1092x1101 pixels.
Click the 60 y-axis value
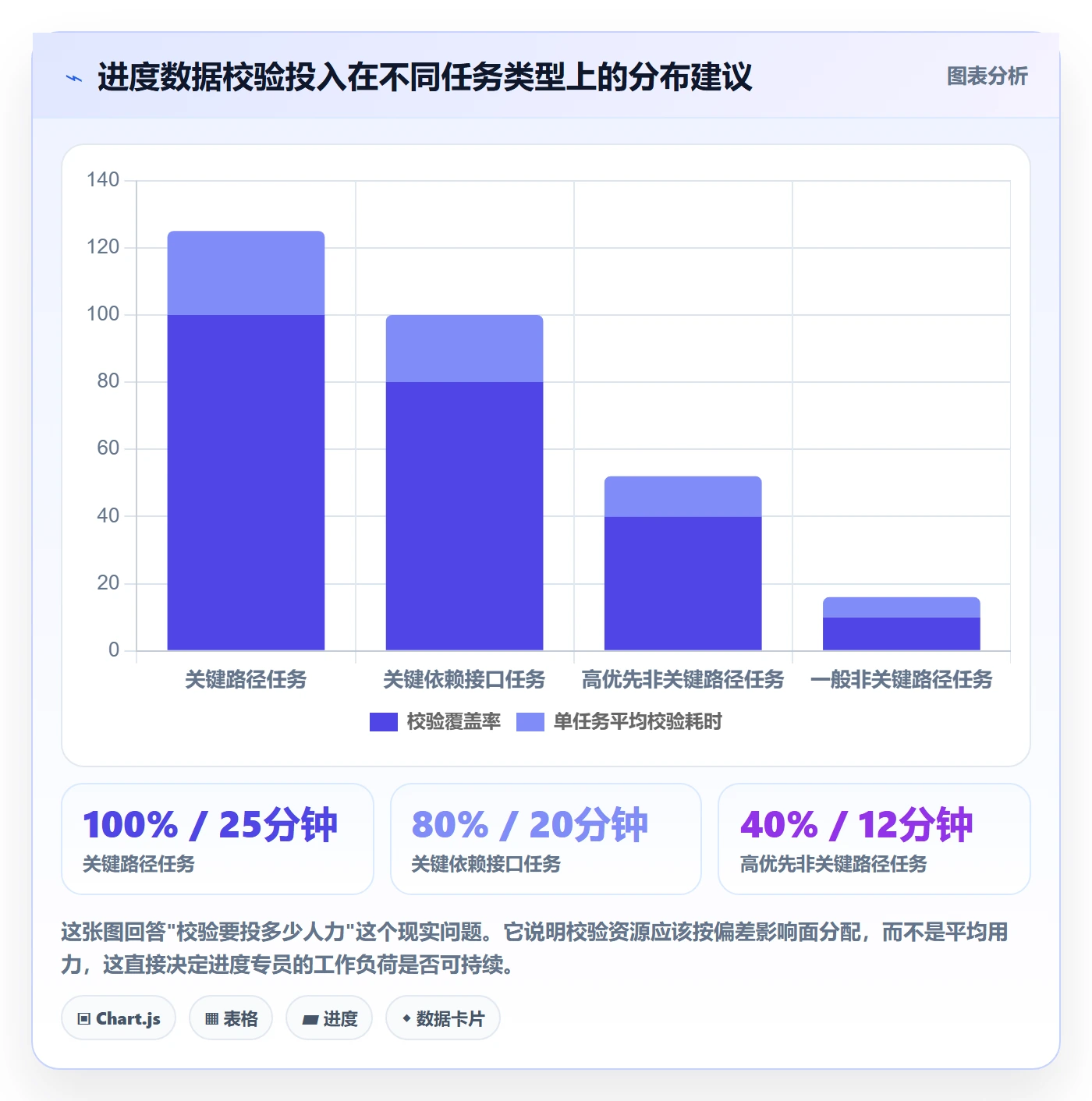(108, 448)
